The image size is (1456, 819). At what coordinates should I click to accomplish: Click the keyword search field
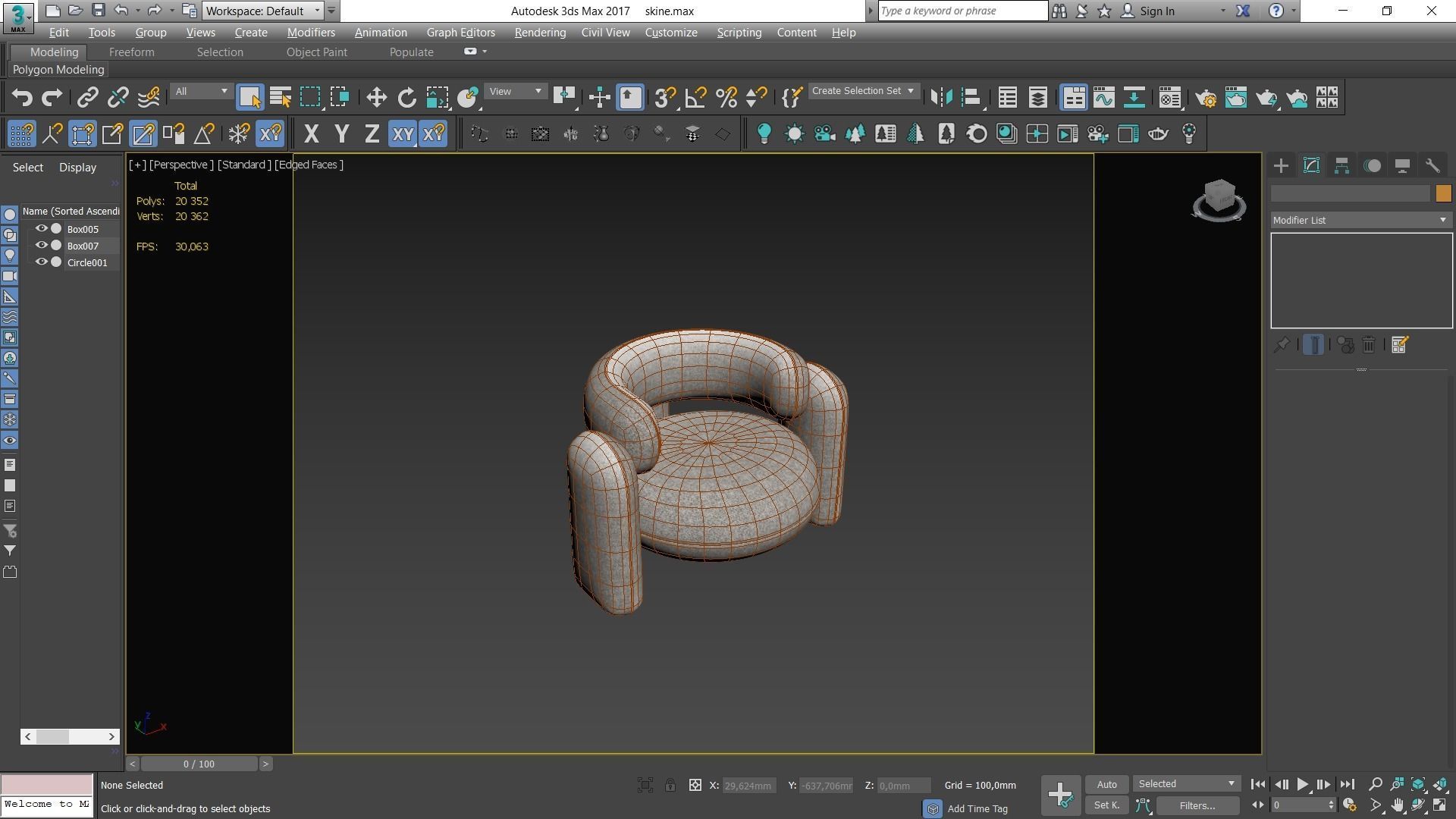point(962,11)
